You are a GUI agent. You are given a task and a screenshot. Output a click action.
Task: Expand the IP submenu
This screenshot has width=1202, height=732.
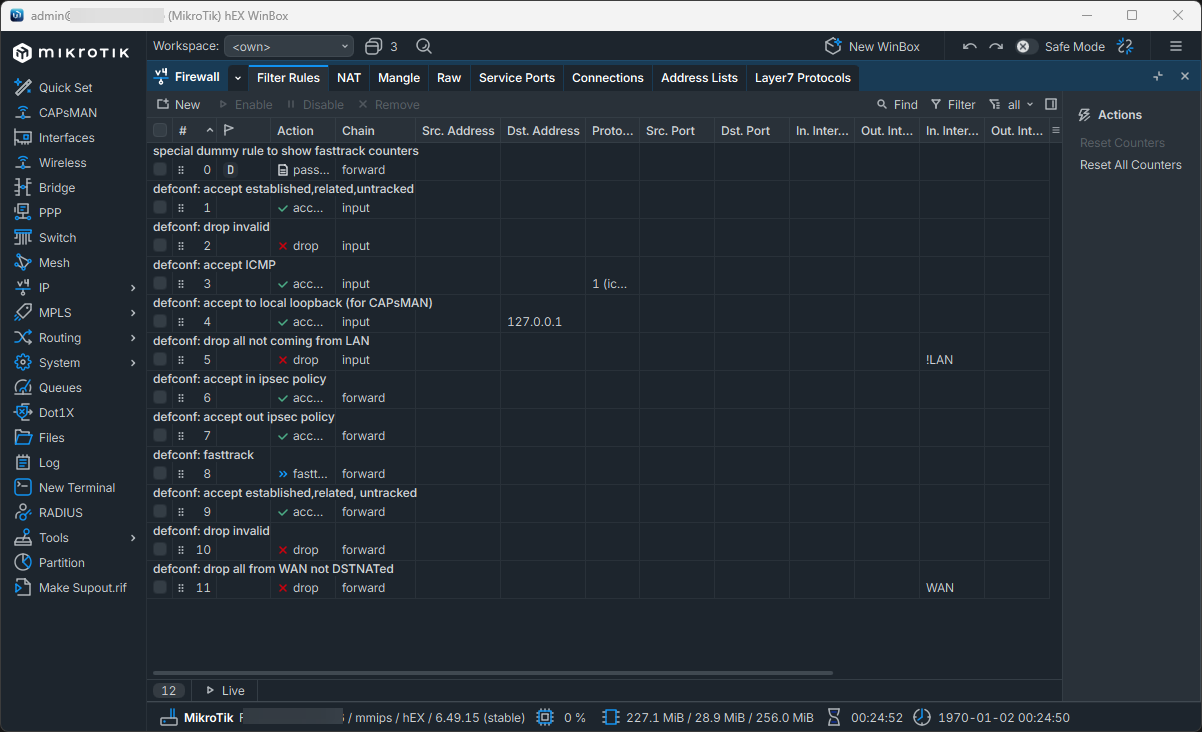133,287
